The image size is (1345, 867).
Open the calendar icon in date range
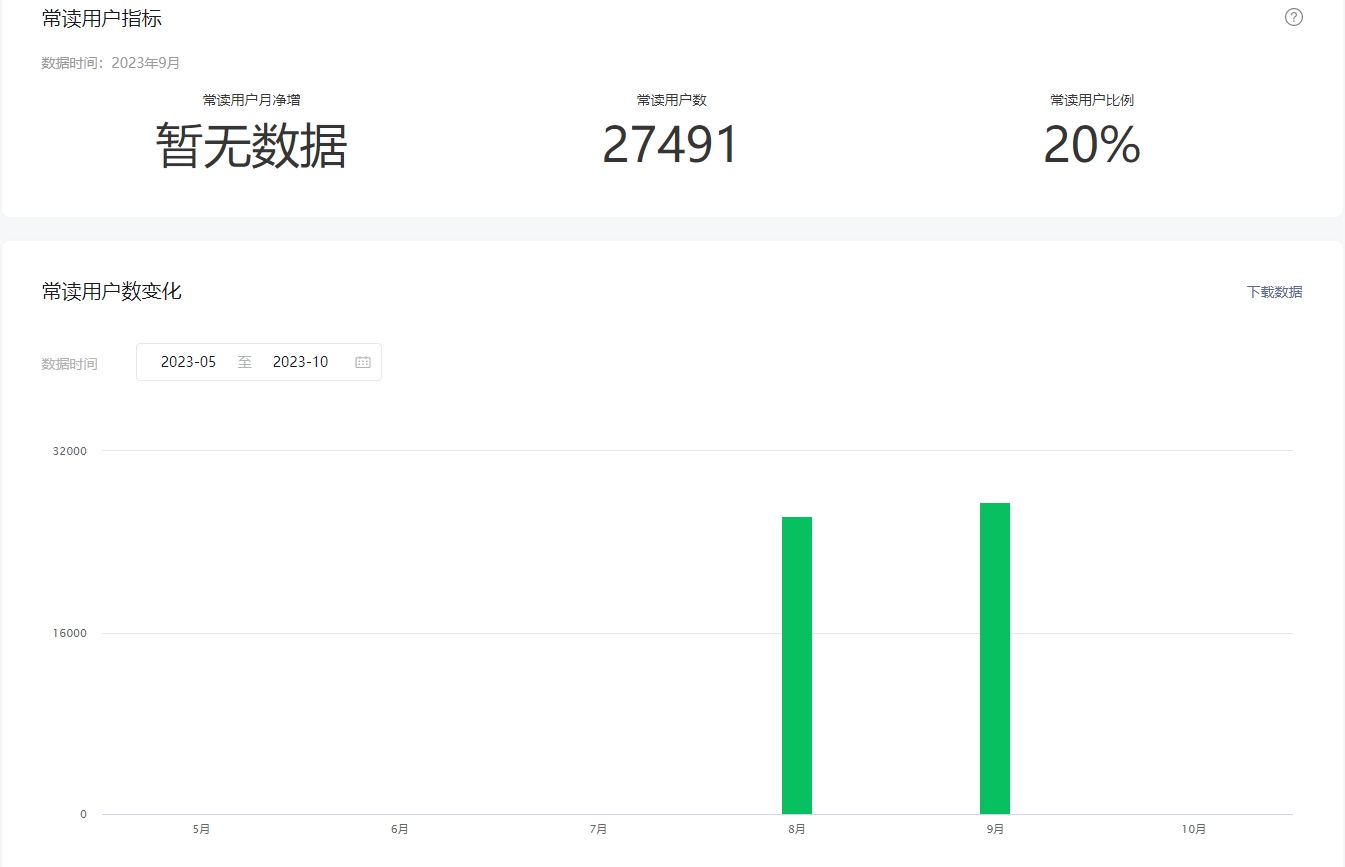(x=363, y=362)
